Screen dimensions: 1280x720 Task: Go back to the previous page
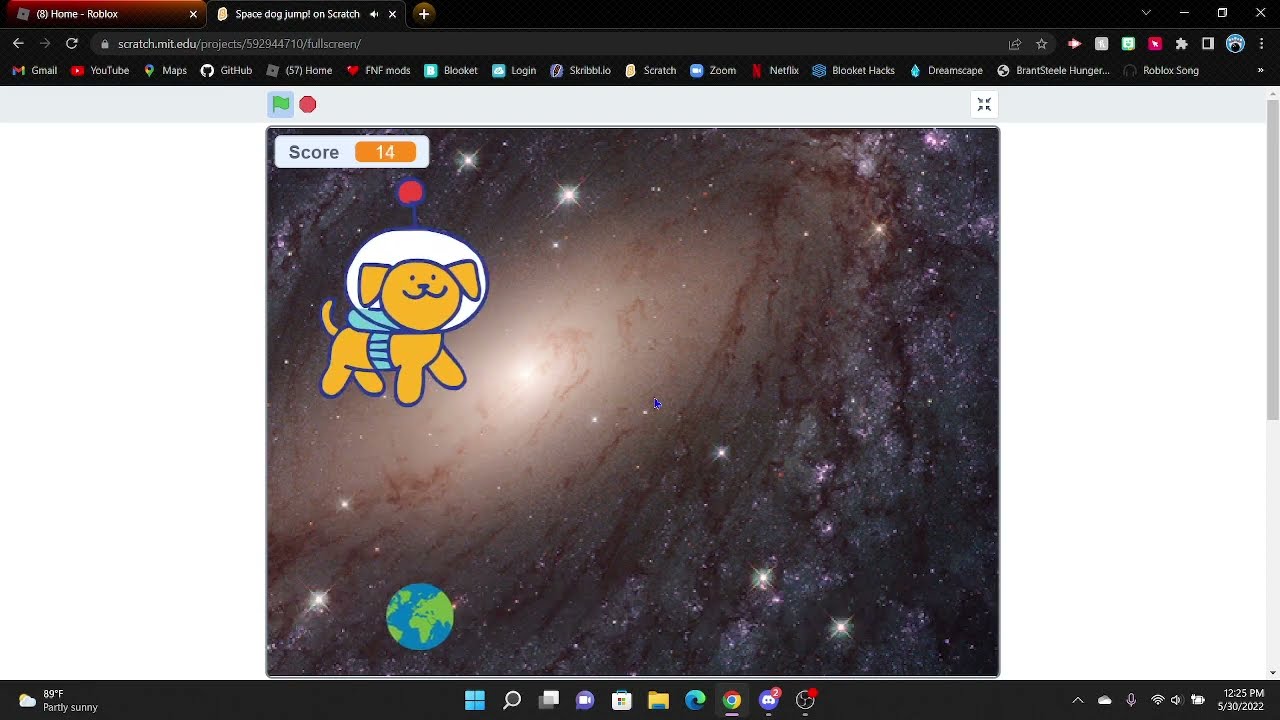(18, 44)
